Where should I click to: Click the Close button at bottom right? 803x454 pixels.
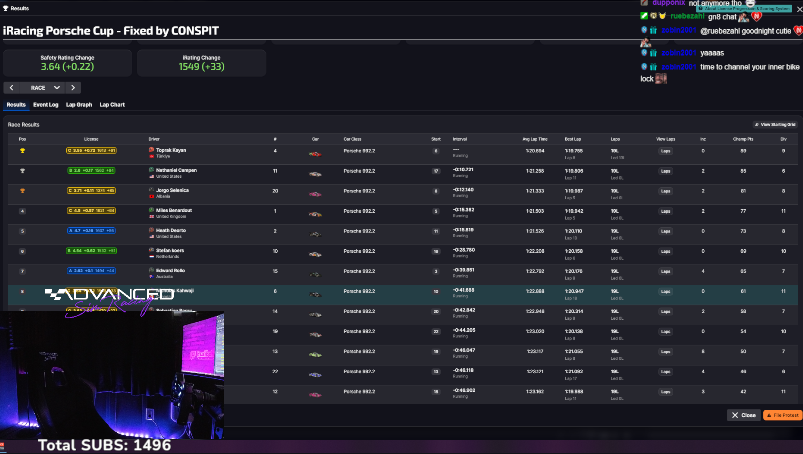pos(744,415)
